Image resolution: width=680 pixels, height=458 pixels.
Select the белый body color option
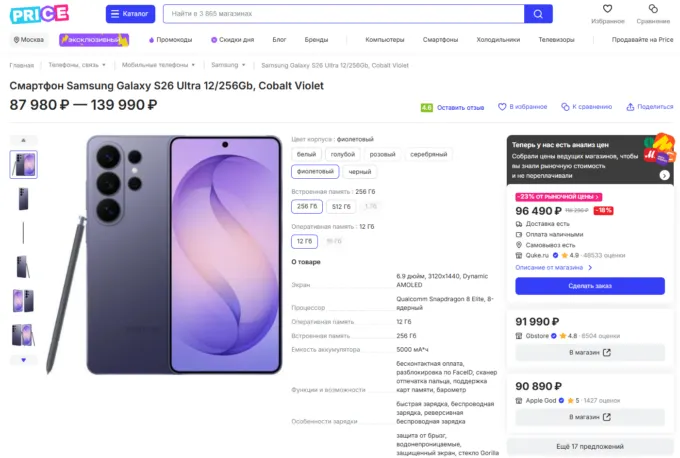coord(307,155)
